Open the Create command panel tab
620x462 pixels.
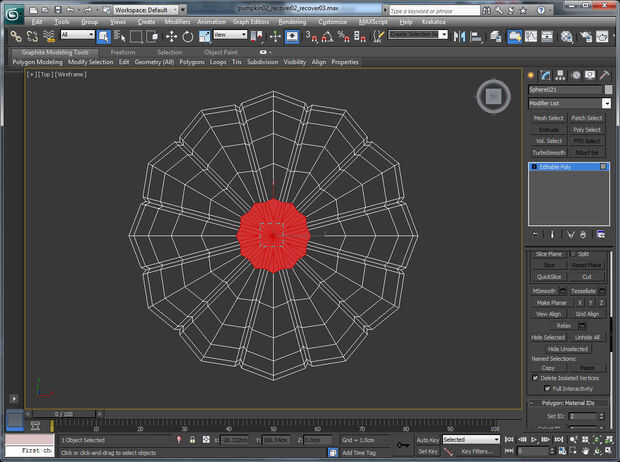click(532, 75)
